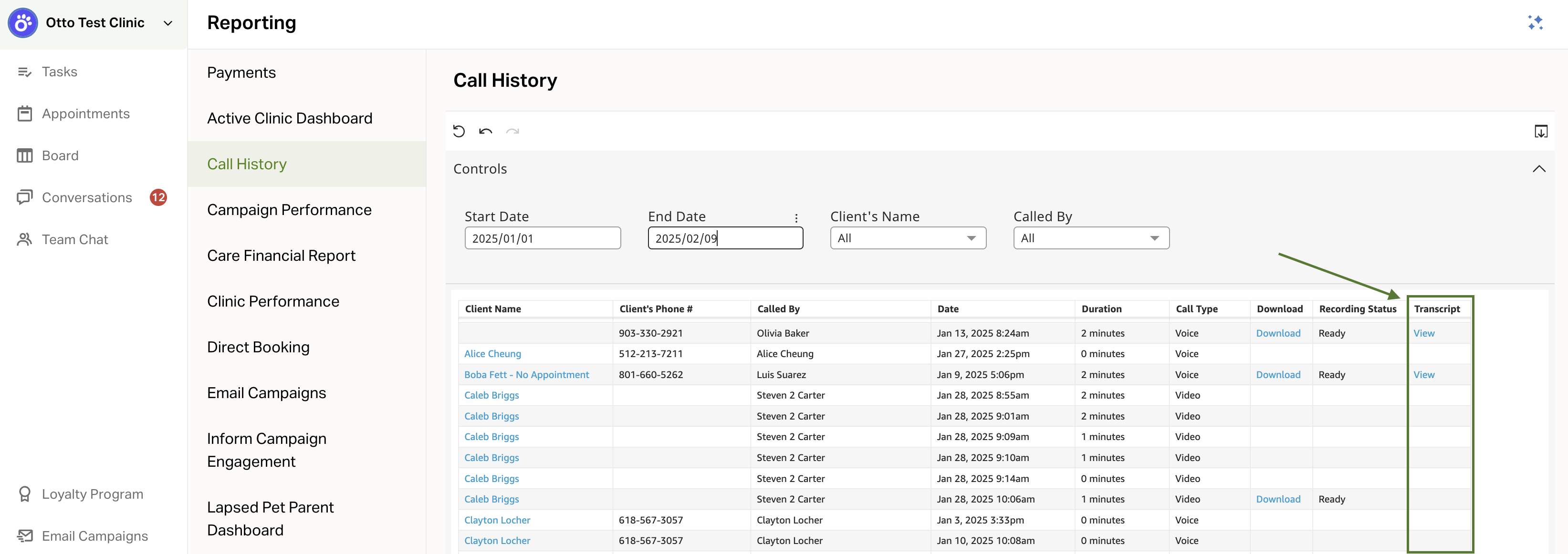Click the Date column header
Screen dimensions: 1568x554
tap(948, 309)
